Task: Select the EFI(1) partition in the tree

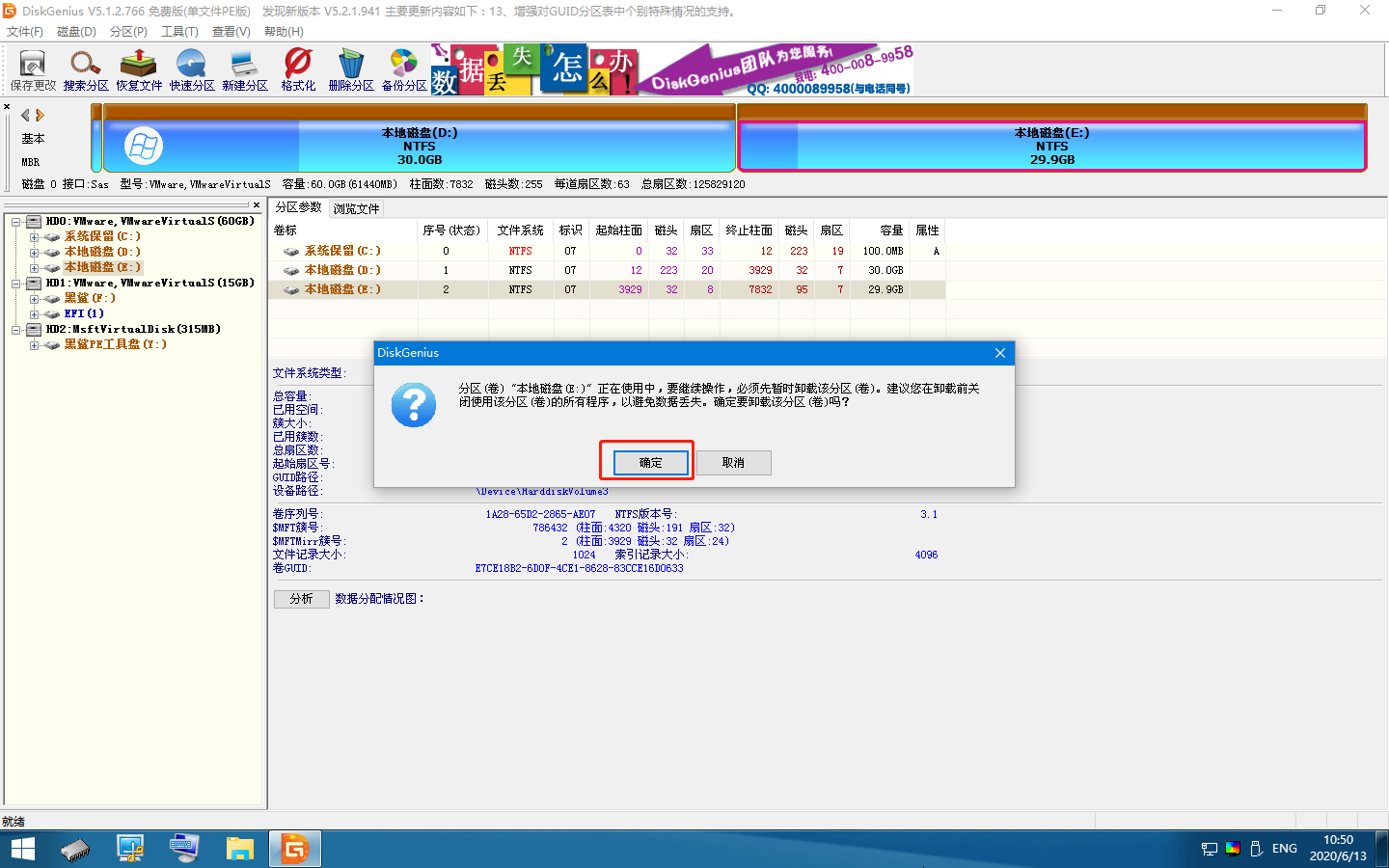Action: click(x=83, y=313)
